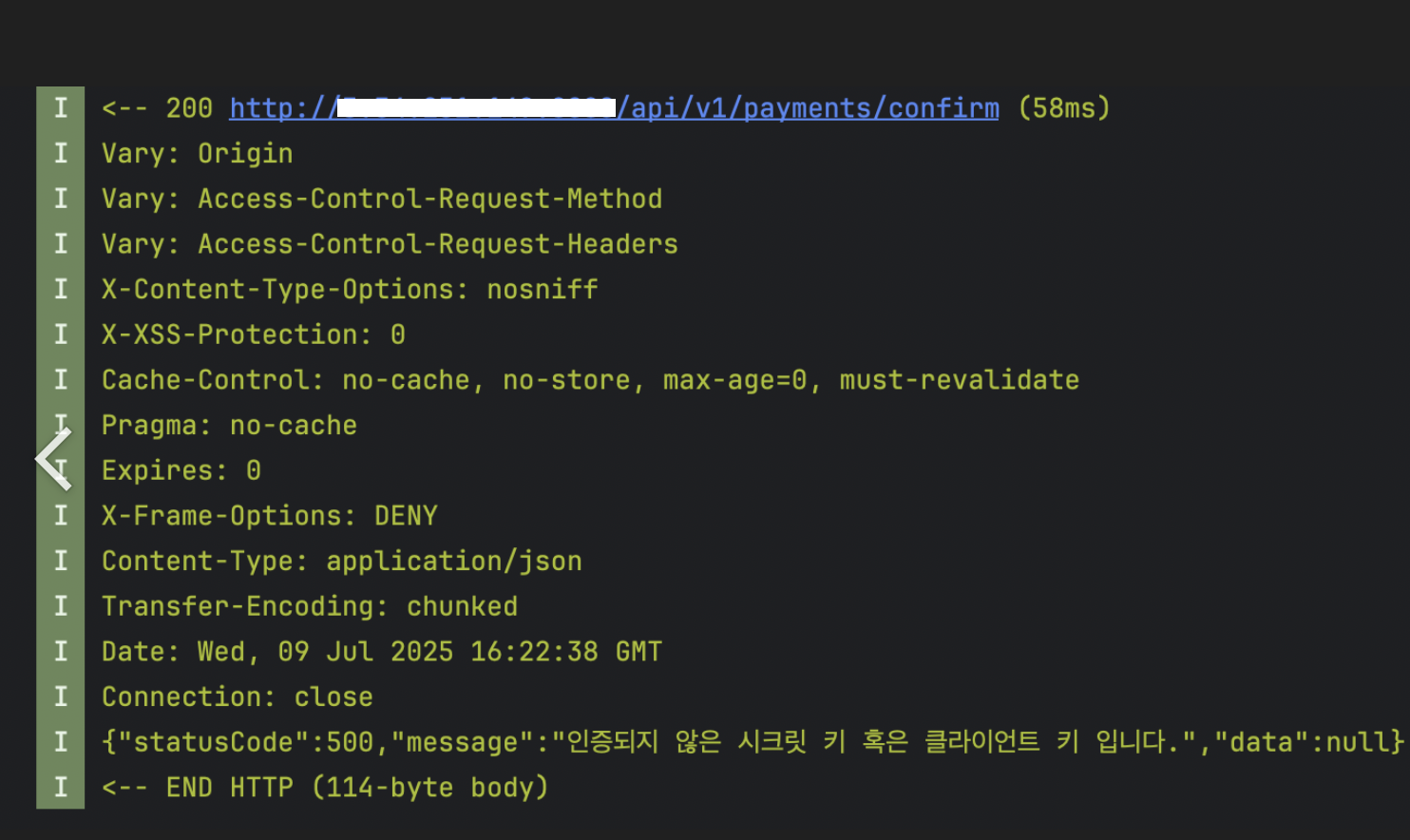Viewport: 1410px width, 840px height.
Task: Select the Date: Wed, 09 Jul 2025 line
Action: [x=382, y=652]
